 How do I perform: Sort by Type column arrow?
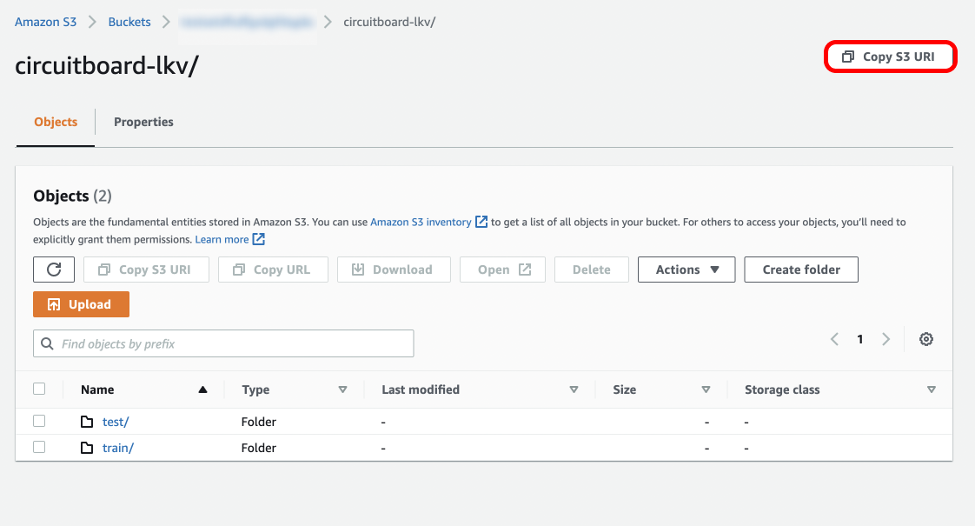click(x=343, y=390)
